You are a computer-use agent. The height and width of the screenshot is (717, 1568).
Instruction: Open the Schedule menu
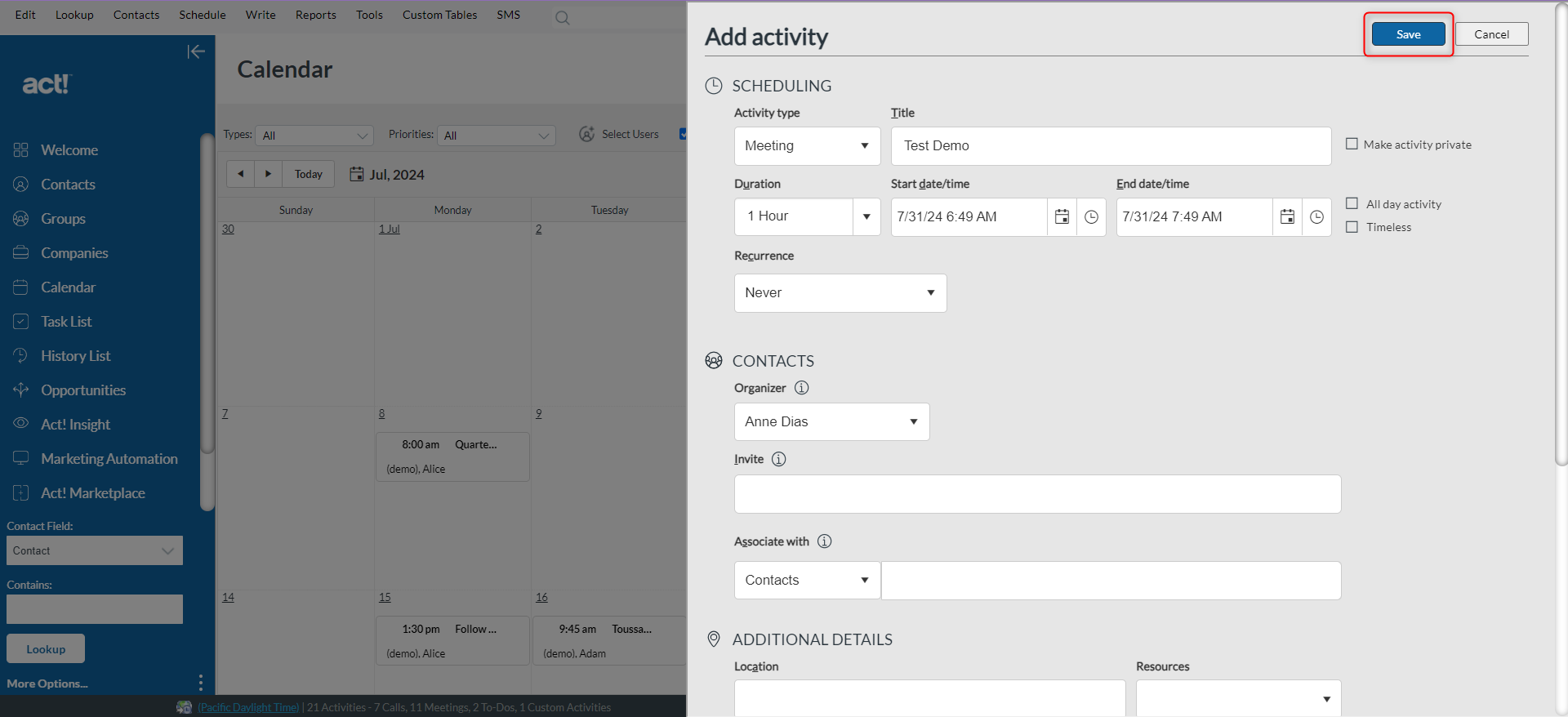(203, 15)
